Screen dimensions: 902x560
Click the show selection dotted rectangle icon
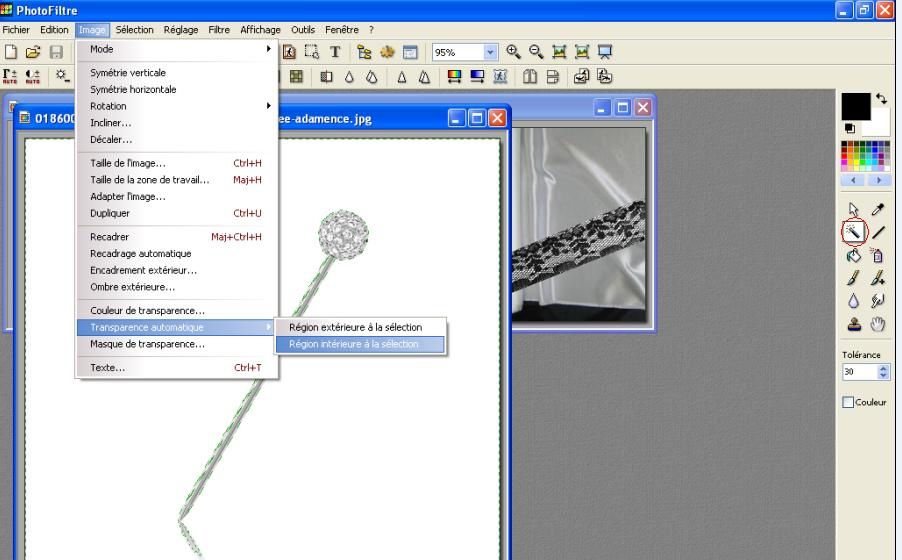pyautogui.click(x=312, y=52)
